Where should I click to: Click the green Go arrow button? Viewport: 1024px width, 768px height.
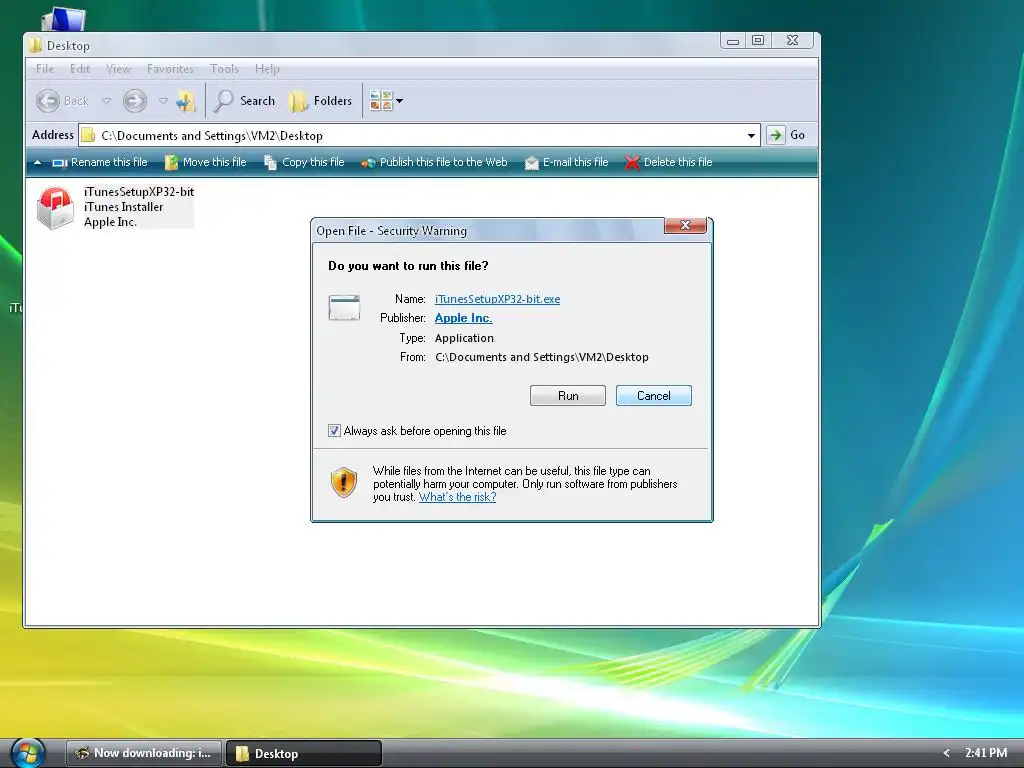point(775,135)
